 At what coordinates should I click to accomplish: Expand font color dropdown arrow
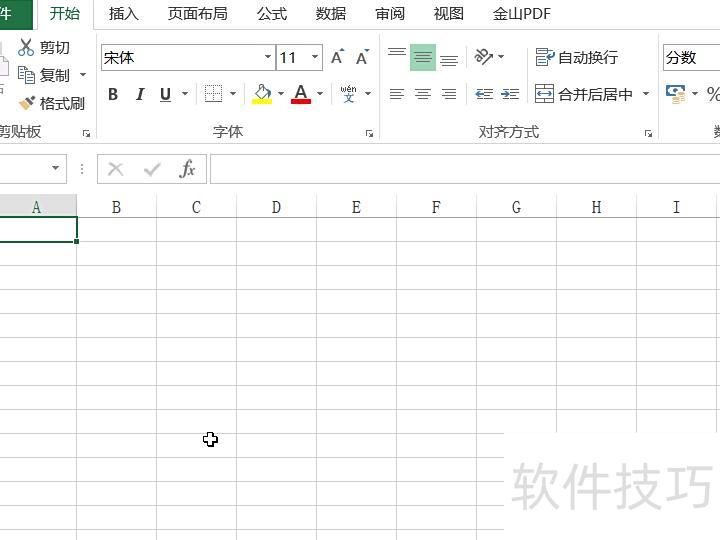pyautogui.click(x=320, y=94)
